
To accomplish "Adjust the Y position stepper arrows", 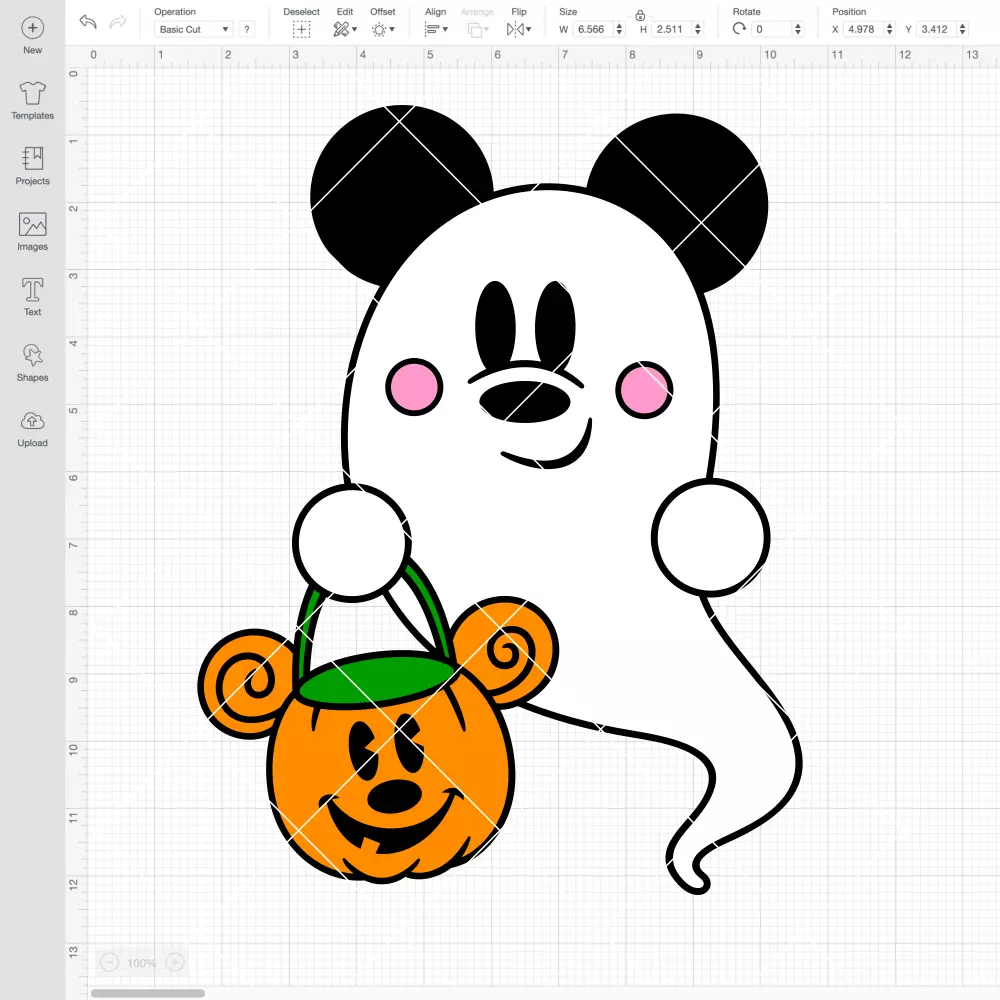I will pyautogui.click(x=963, y=29).
